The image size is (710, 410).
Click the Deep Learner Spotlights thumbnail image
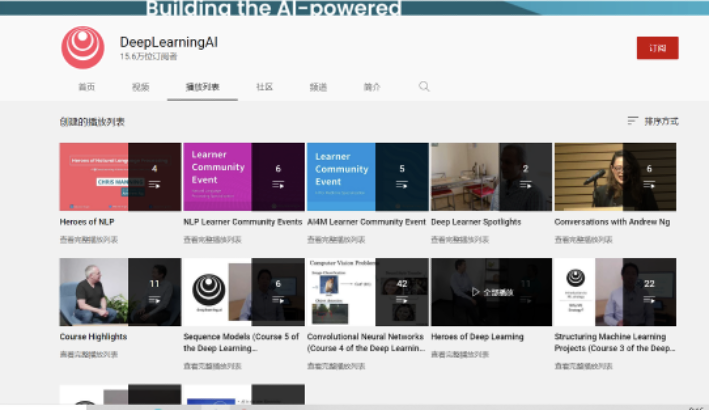coord(491,177)
